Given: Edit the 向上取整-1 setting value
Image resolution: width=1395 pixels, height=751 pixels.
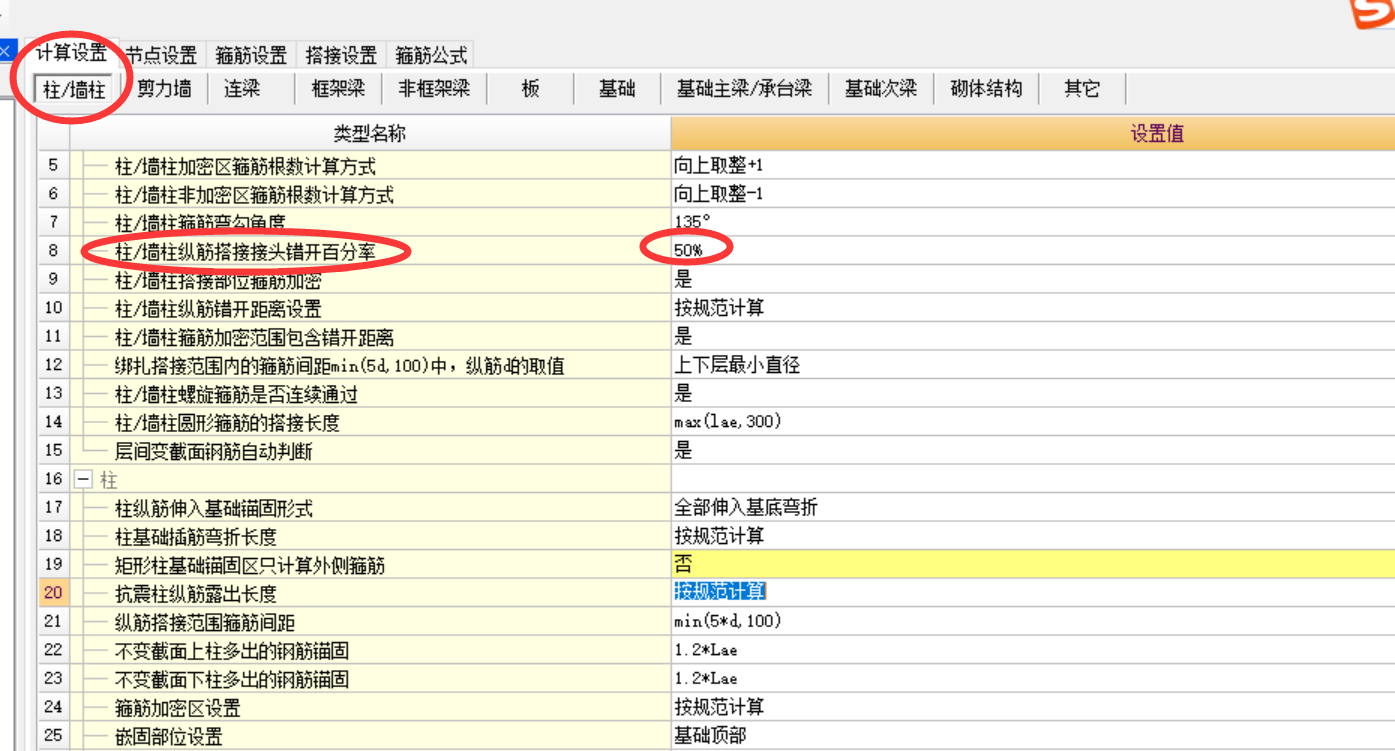Looking at the screenshot, I should pos(1033,193).
